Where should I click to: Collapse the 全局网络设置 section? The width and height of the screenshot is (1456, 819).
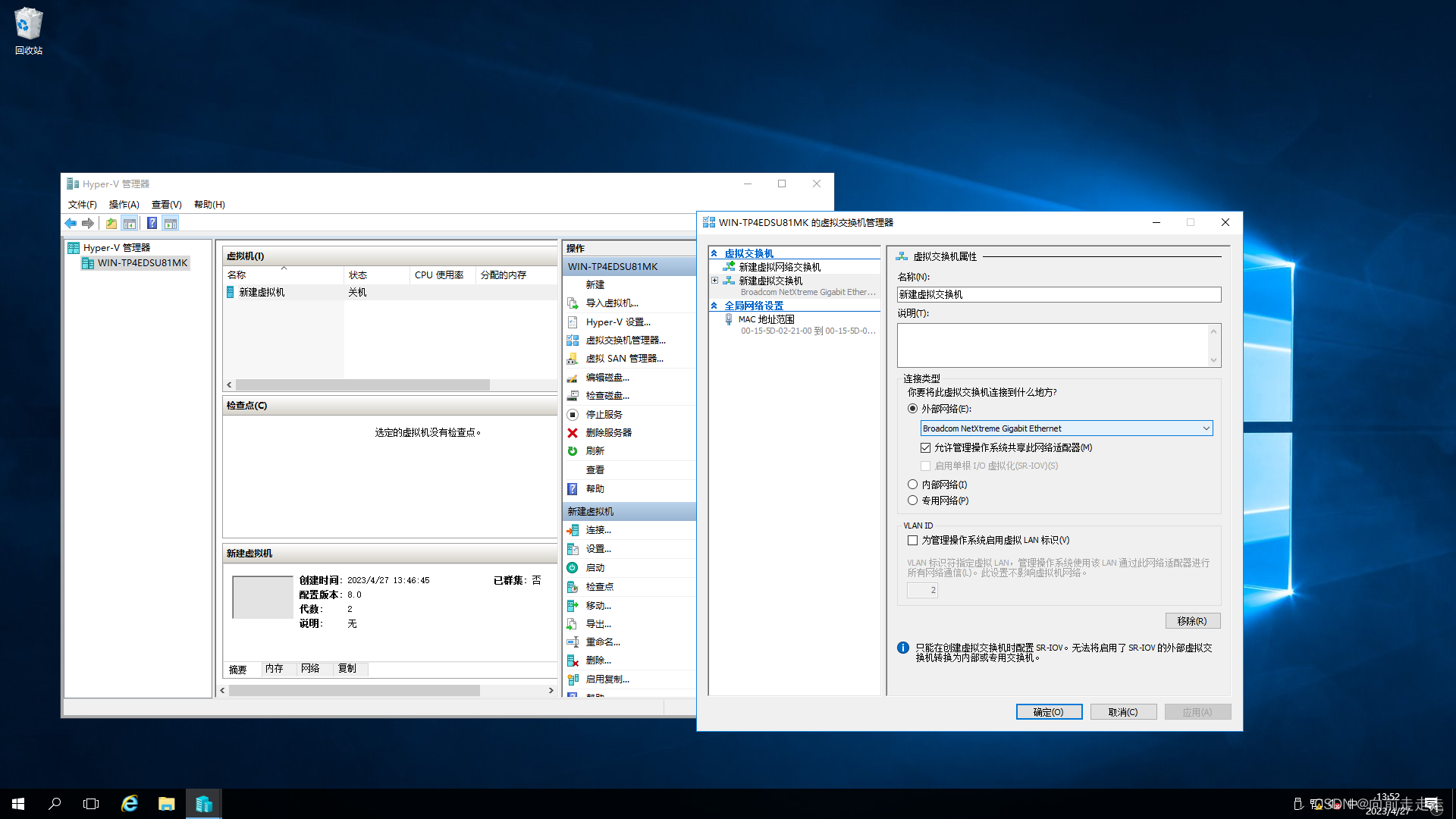(x=714, y=306)
